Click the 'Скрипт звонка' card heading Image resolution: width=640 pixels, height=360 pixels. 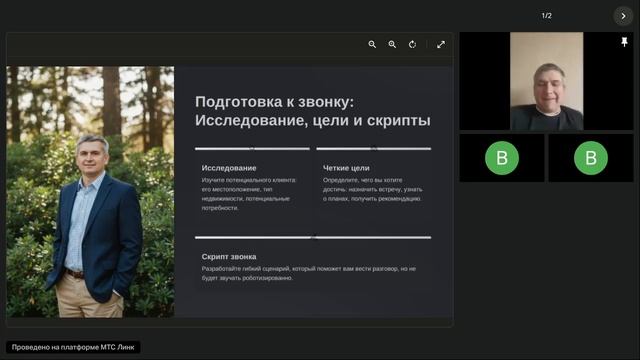[x=229, y=257]
